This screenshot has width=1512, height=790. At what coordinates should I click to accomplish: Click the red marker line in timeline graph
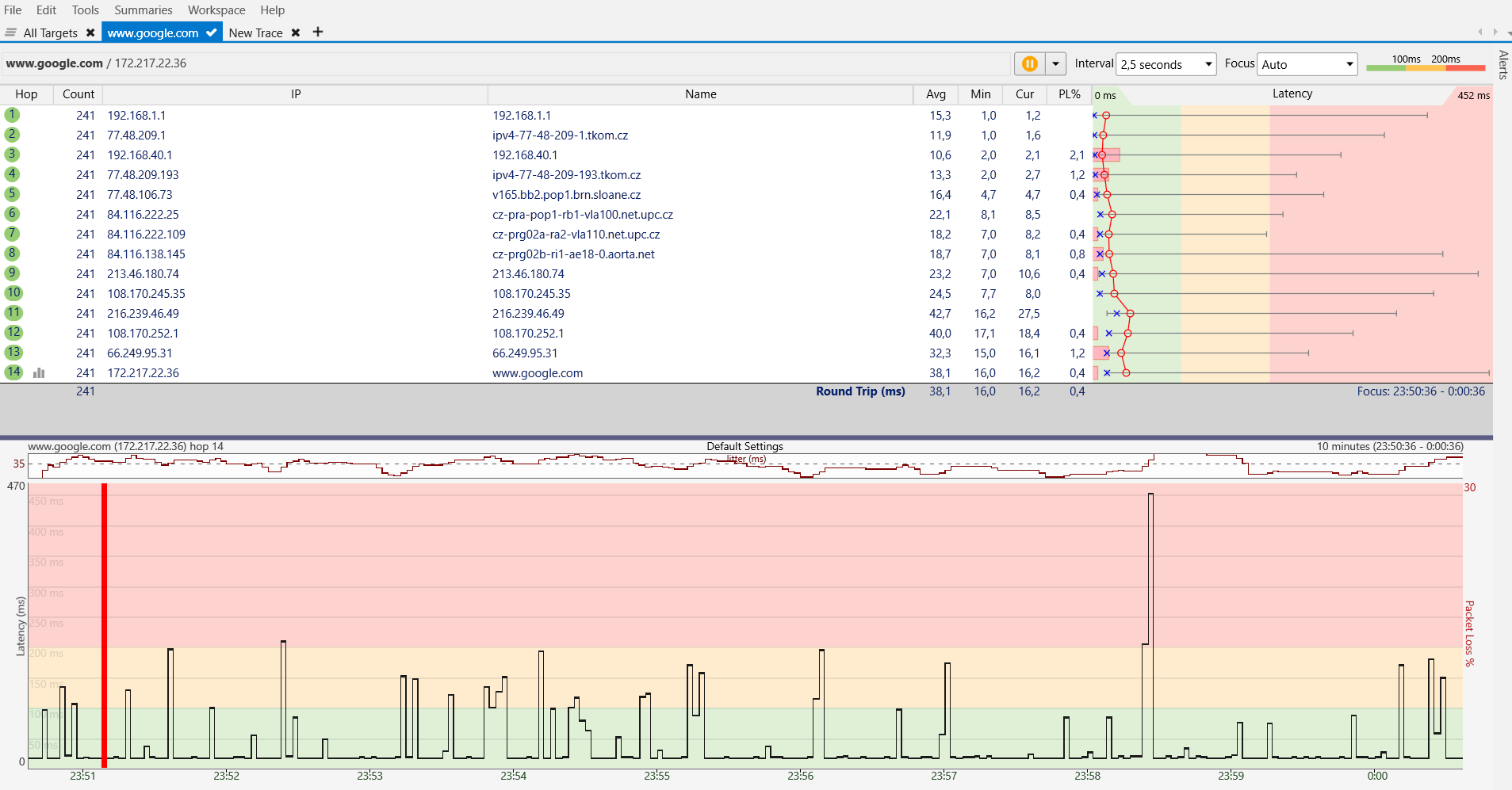(104, 624)
